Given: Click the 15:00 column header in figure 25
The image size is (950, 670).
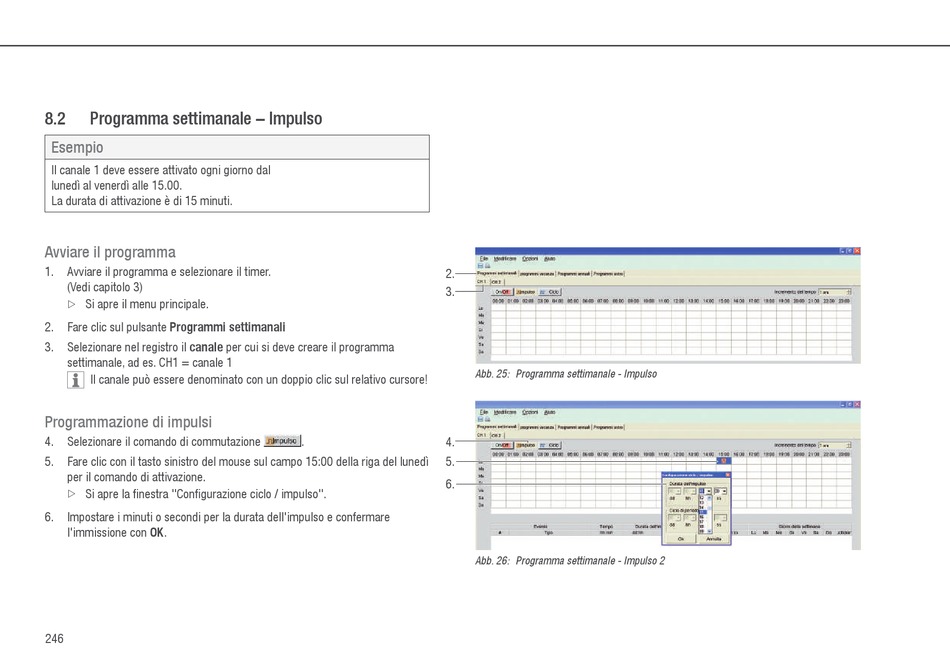Looking at the screenshot, I should (723, 300).
